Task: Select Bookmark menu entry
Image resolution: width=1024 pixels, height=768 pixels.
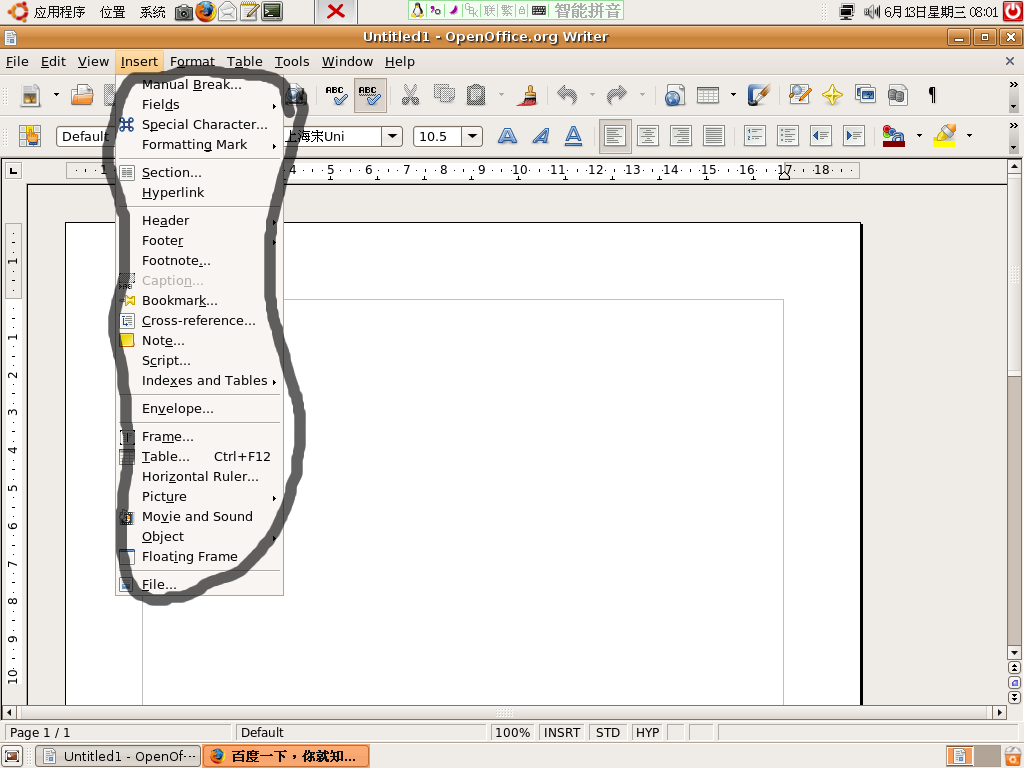Action: point(200,301)
